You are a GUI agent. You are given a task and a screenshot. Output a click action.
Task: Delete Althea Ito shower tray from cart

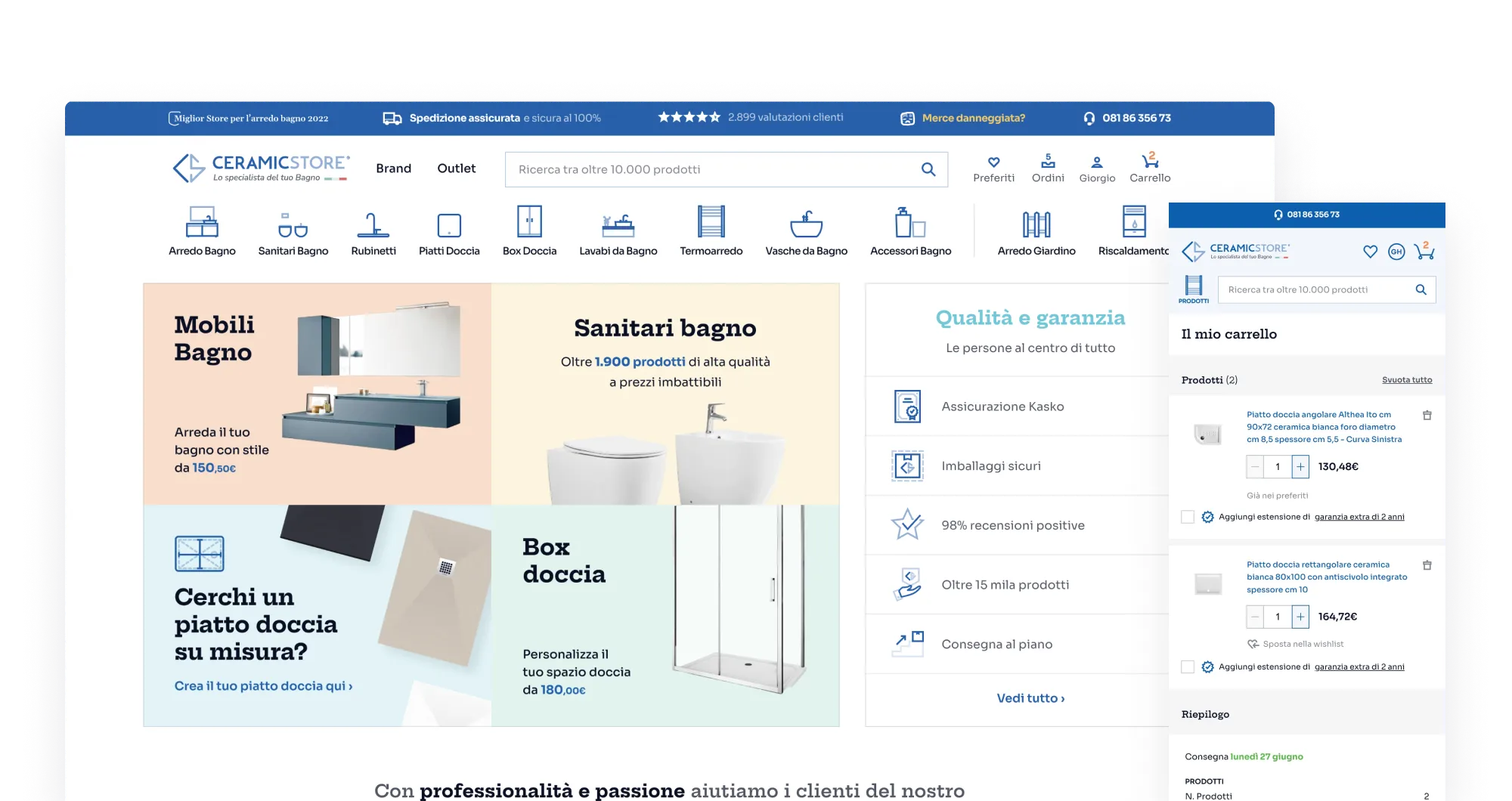[1427, 415]
